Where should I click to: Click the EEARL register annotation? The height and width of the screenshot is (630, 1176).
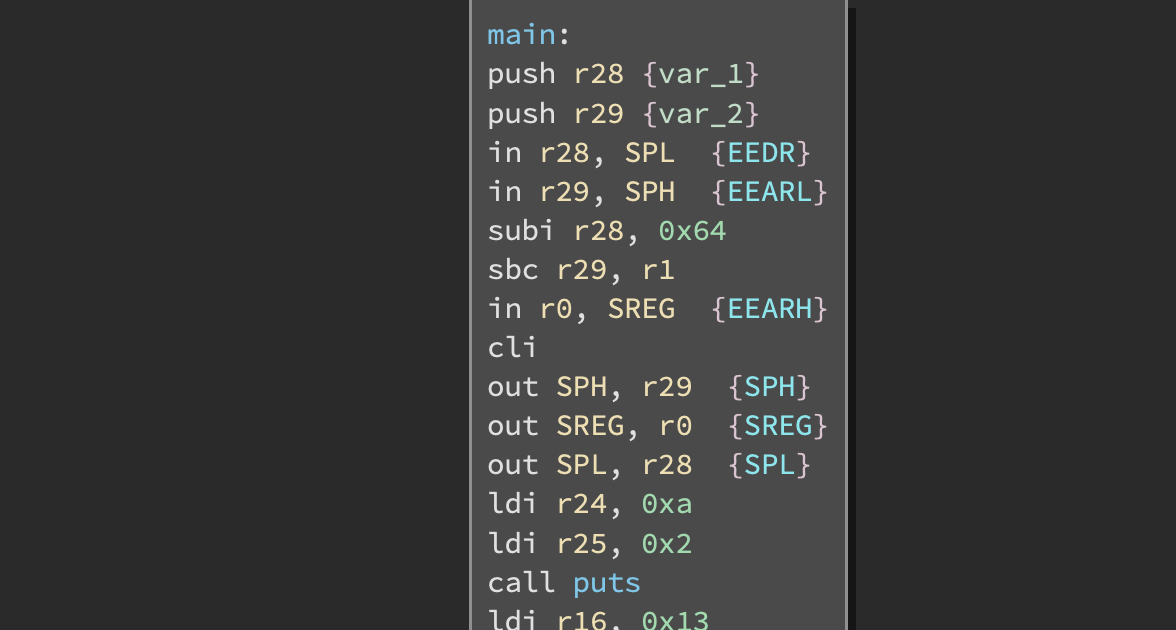(770, 191)
